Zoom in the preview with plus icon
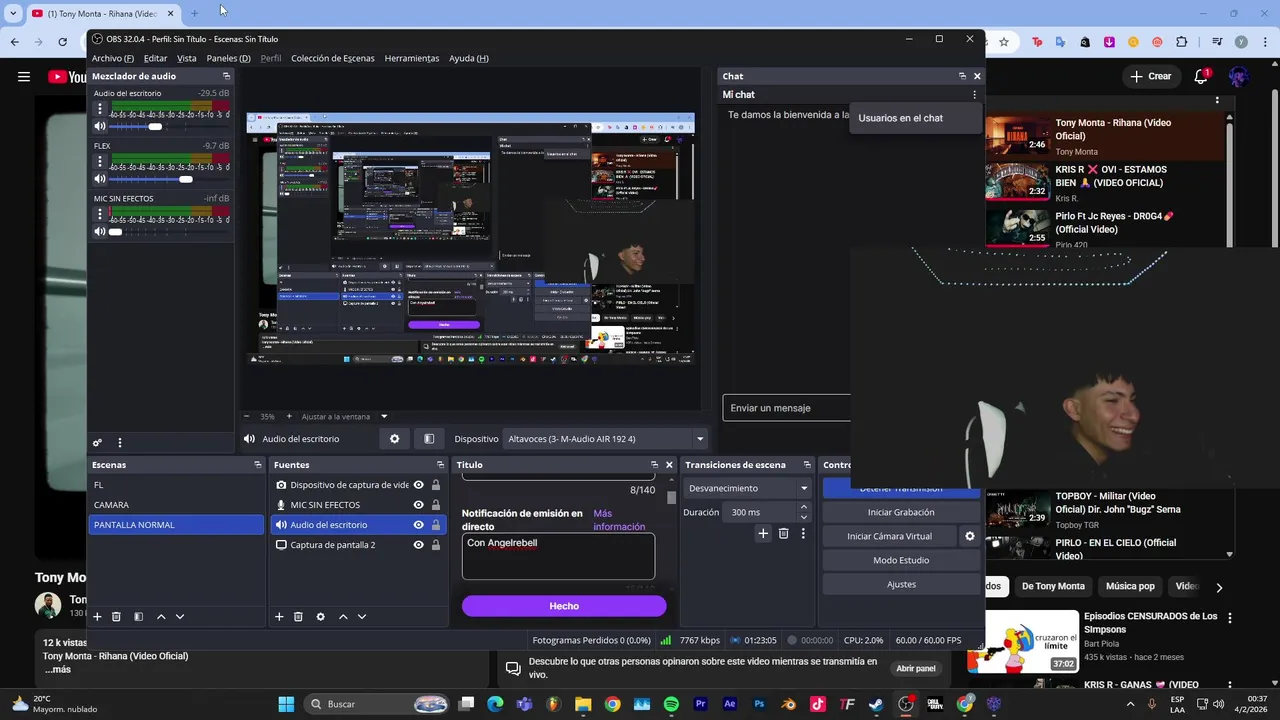The image size is (1280, 720). coord(289,416)
